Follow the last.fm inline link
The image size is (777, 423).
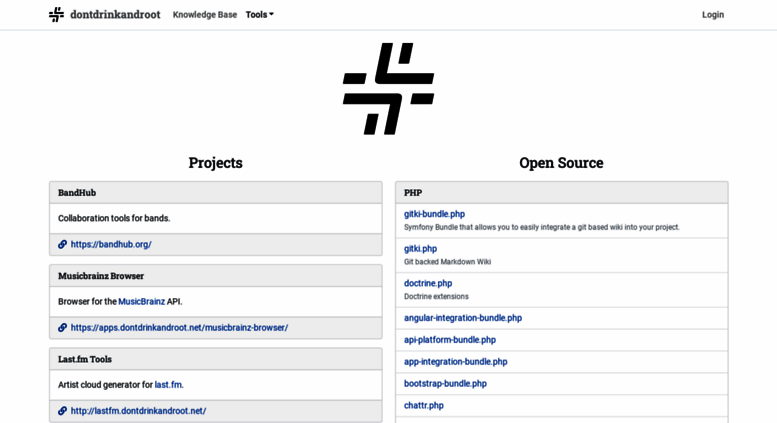click(168, 384)
